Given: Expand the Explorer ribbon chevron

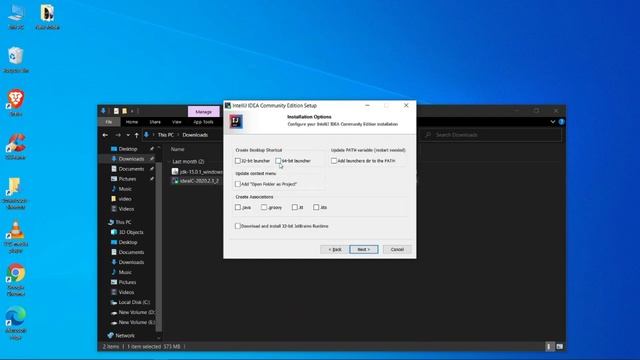Looking at the screenshot, I should pos(553,122).
